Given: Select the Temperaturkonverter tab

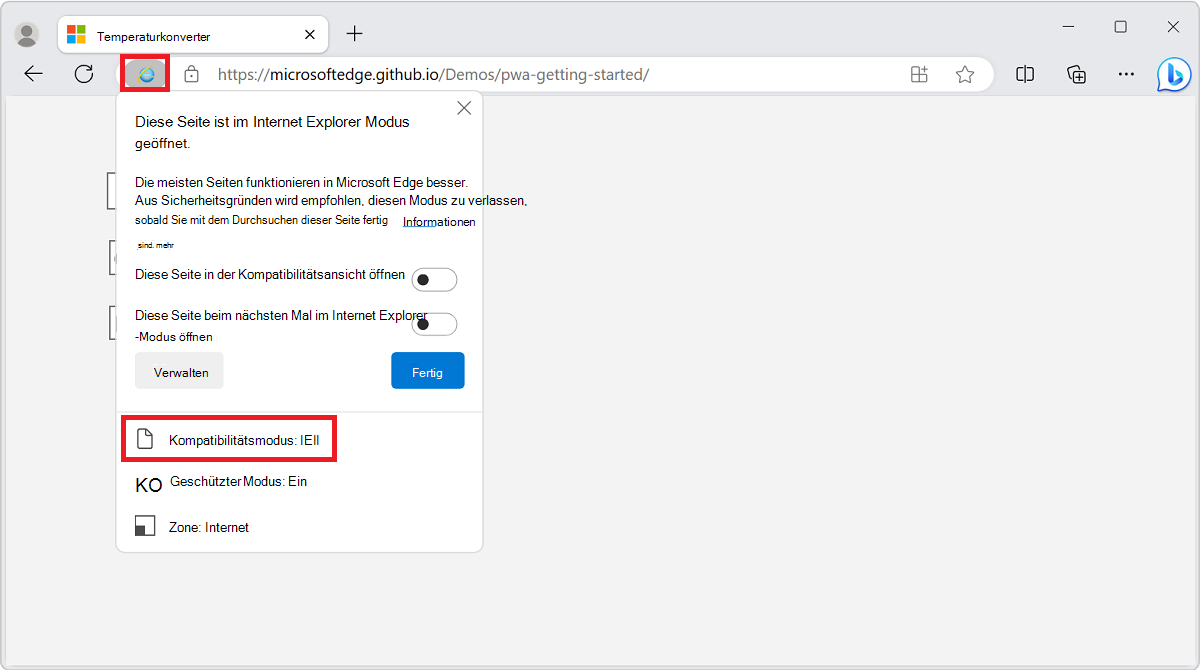Looking at the screenshot, I should point(192,35).
